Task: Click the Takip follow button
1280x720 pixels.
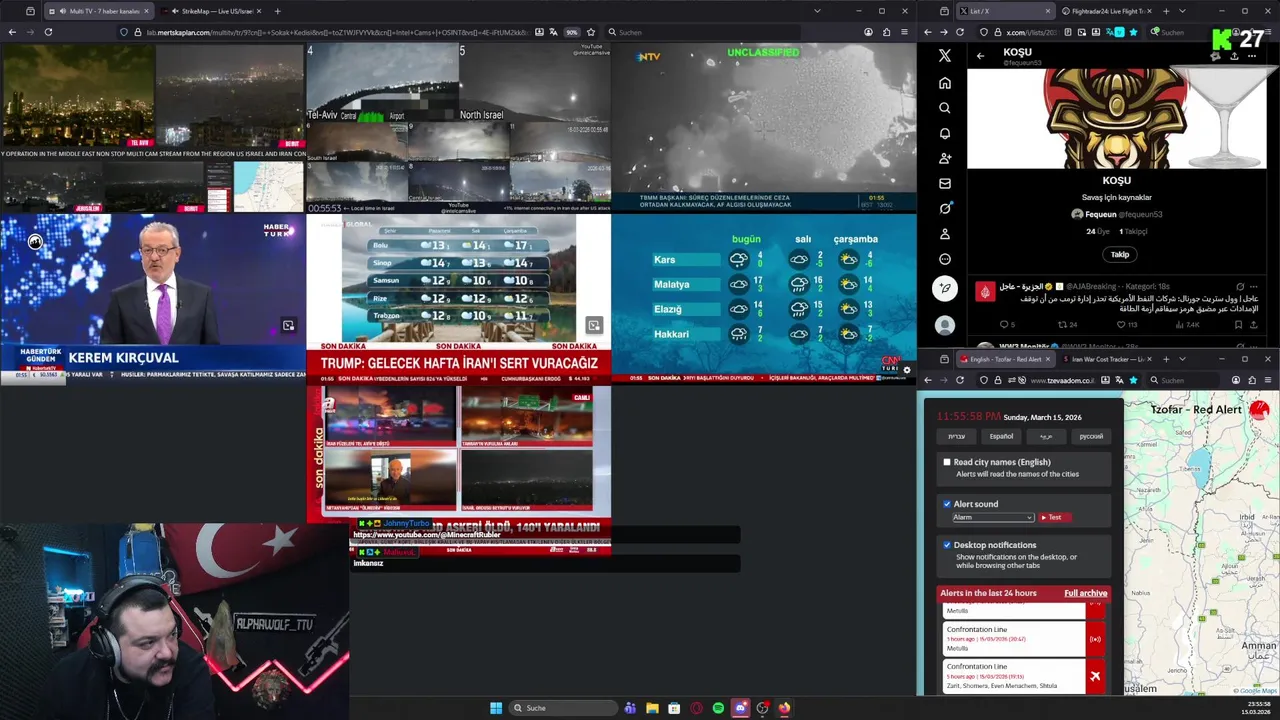Action: click(1119, 254)
